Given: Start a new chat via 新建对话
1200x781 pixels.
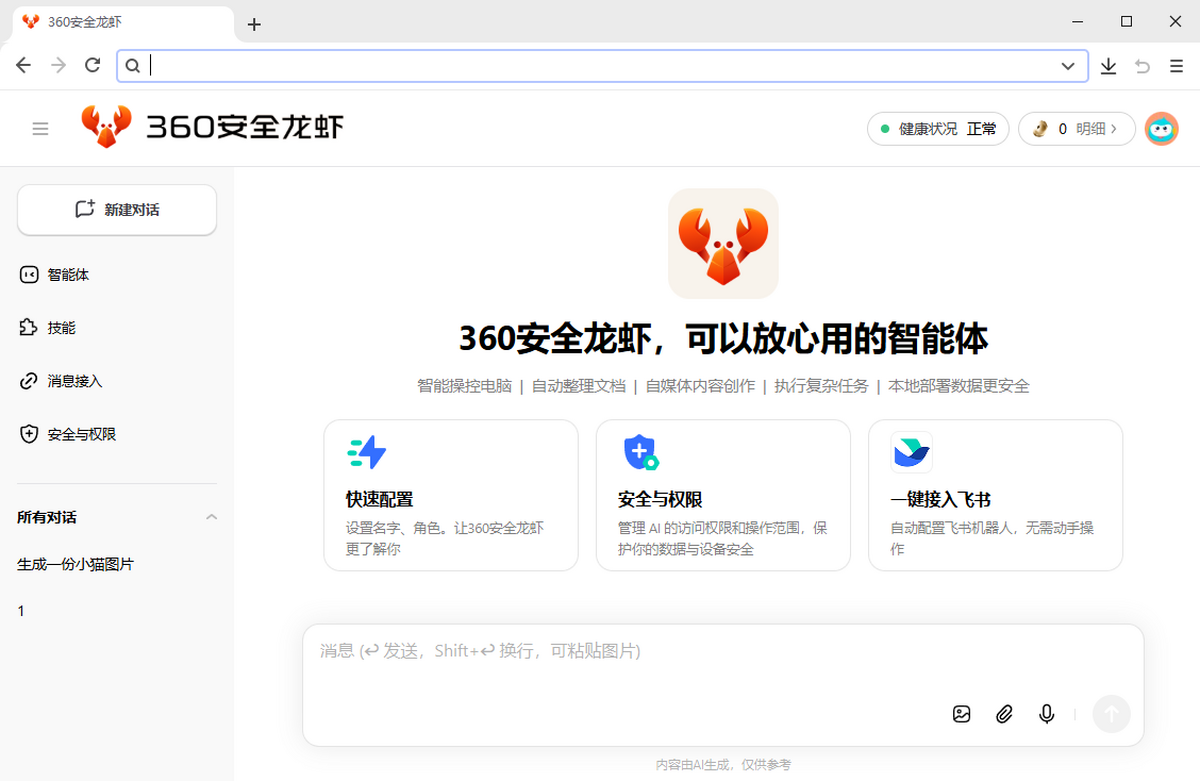Looking at the screenshot, I should click(116, 210).
